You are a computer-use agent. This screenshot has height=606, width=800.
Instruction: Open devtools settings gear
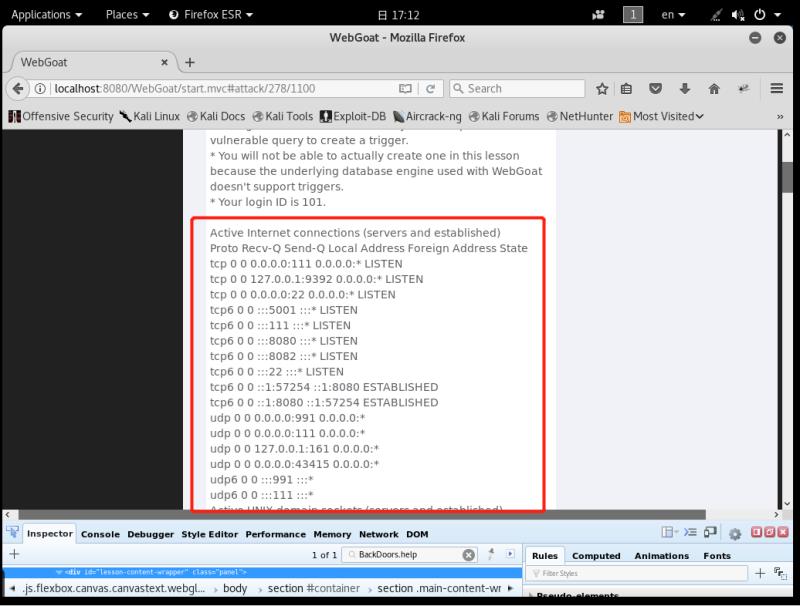(x=735, y=534)
